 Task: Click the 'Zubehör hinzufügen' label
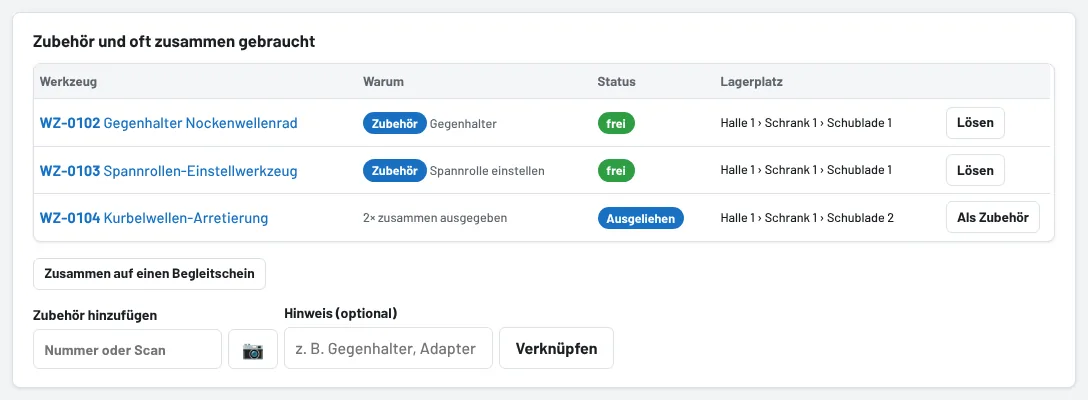pyautogui.click(x=95, y=315)
